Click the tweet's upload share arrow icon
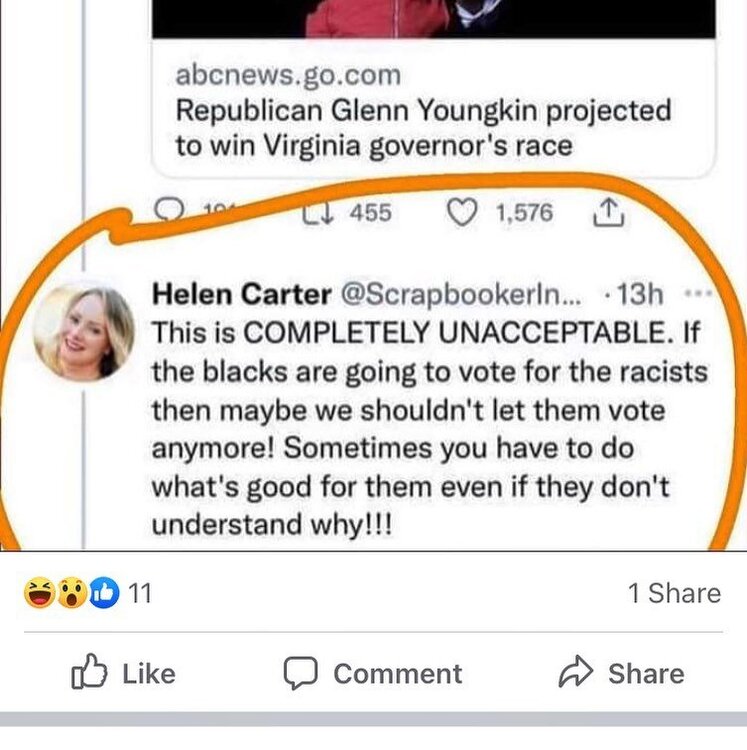Screen dimensions: 747x750 (x=609, y=212)
